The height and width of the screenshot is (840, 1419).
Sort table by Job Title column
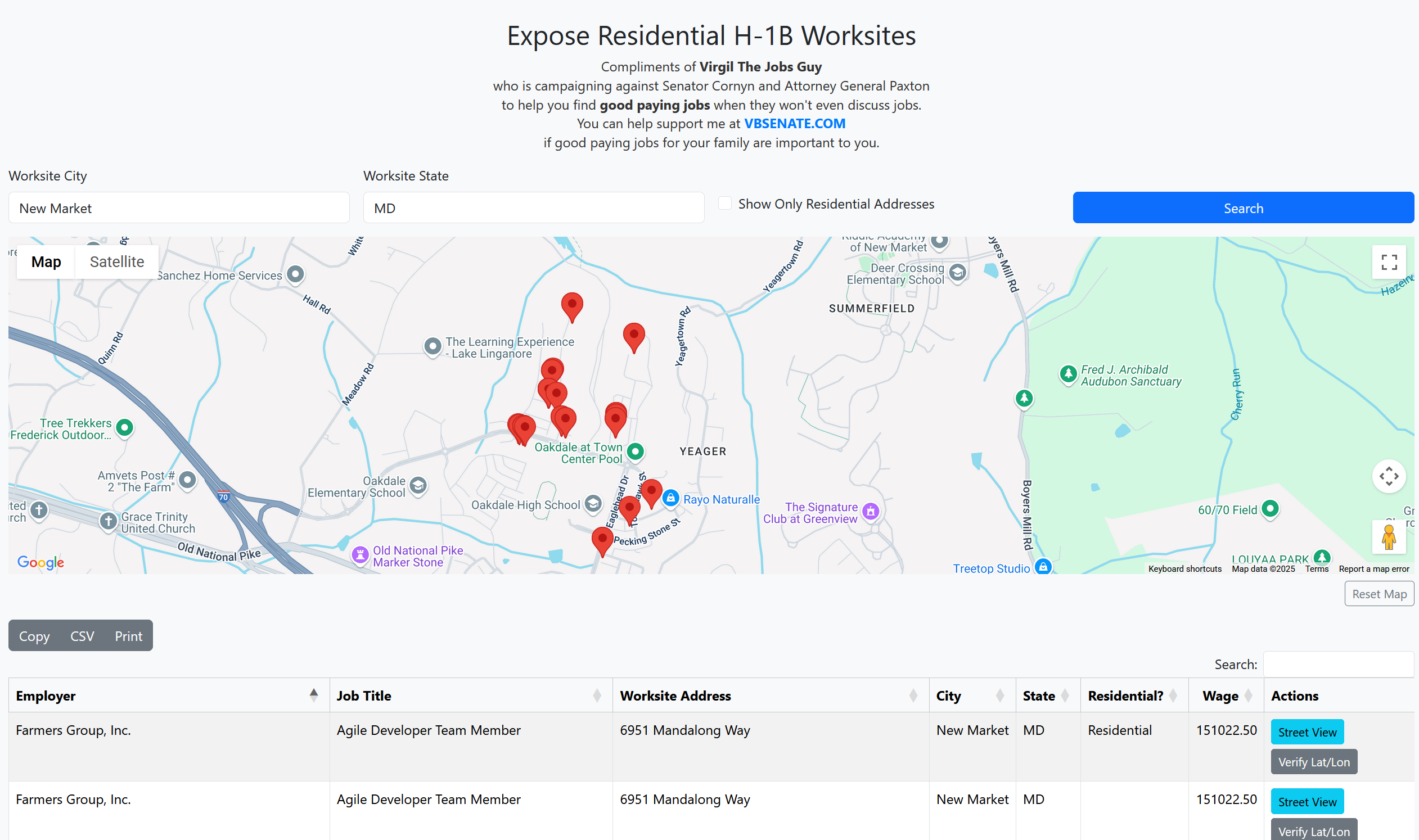[x=471, y=695]
